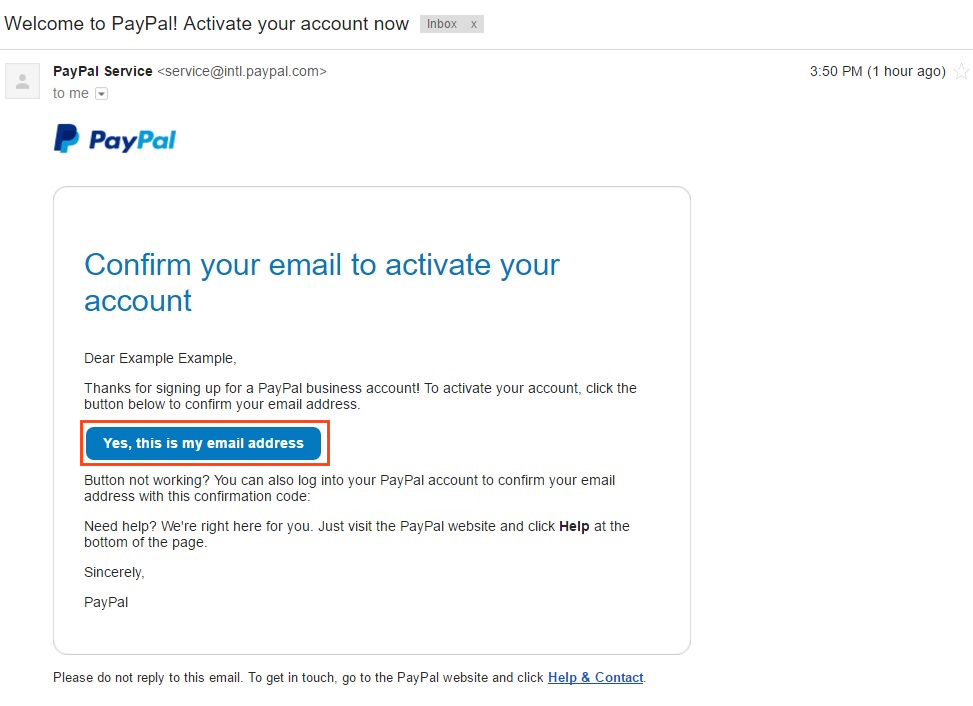This screenshot has width=973, height=706.
Task: Click the "Confirm your email to activate" heading
Action: tap(321, 282)
